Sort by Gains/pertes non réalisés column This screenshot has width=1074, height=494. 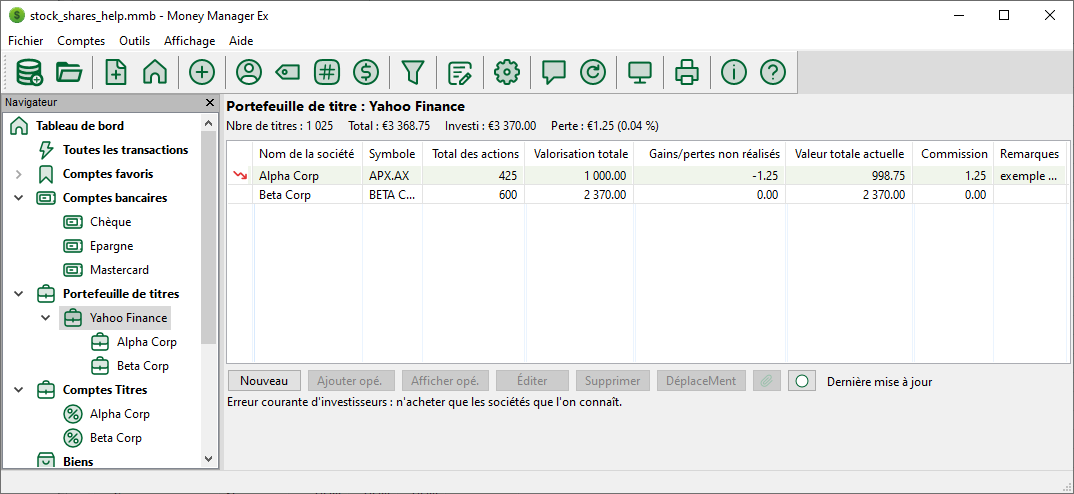(710, 154)
